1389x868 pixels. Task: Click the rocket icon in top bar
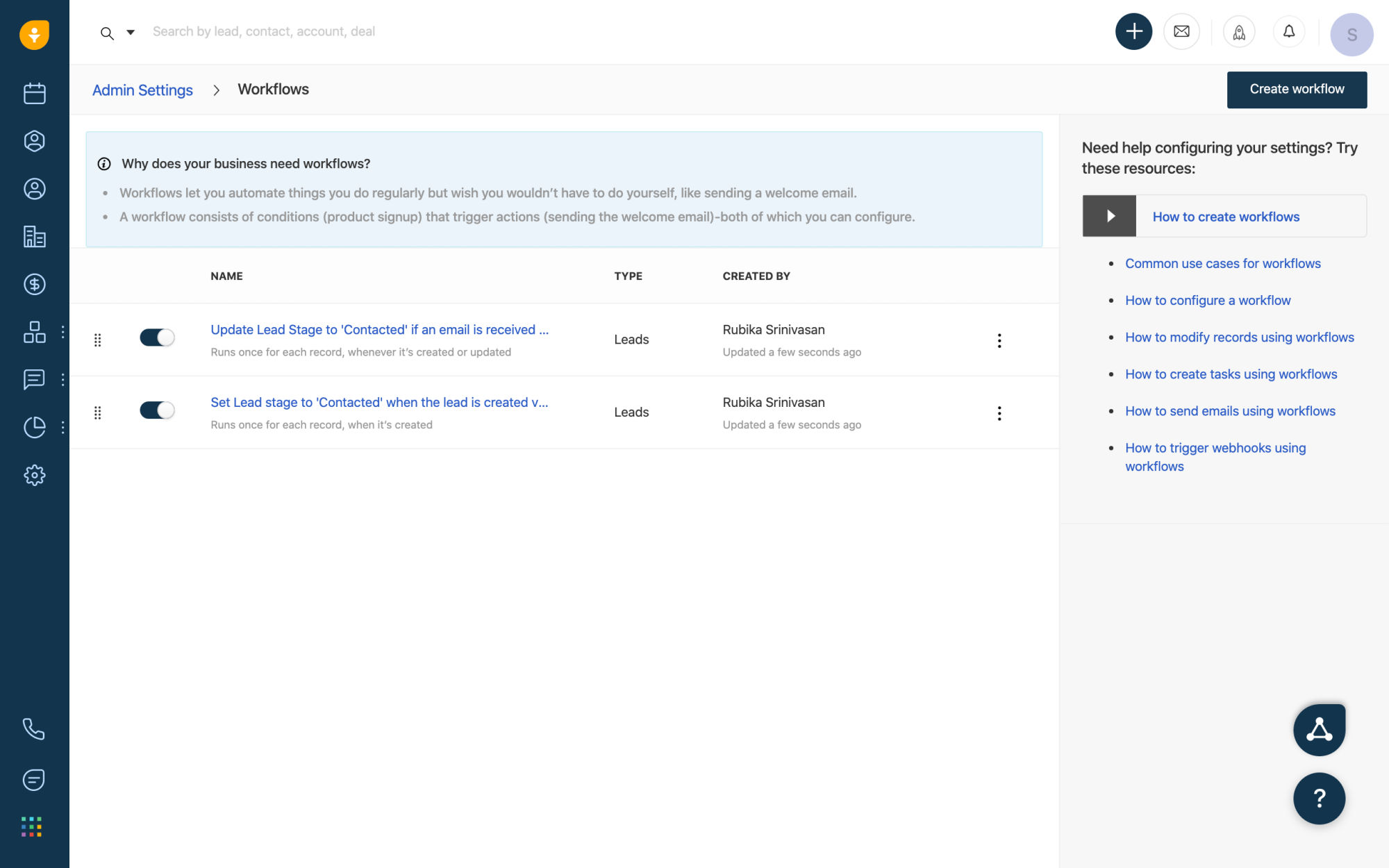[1239, 32]
